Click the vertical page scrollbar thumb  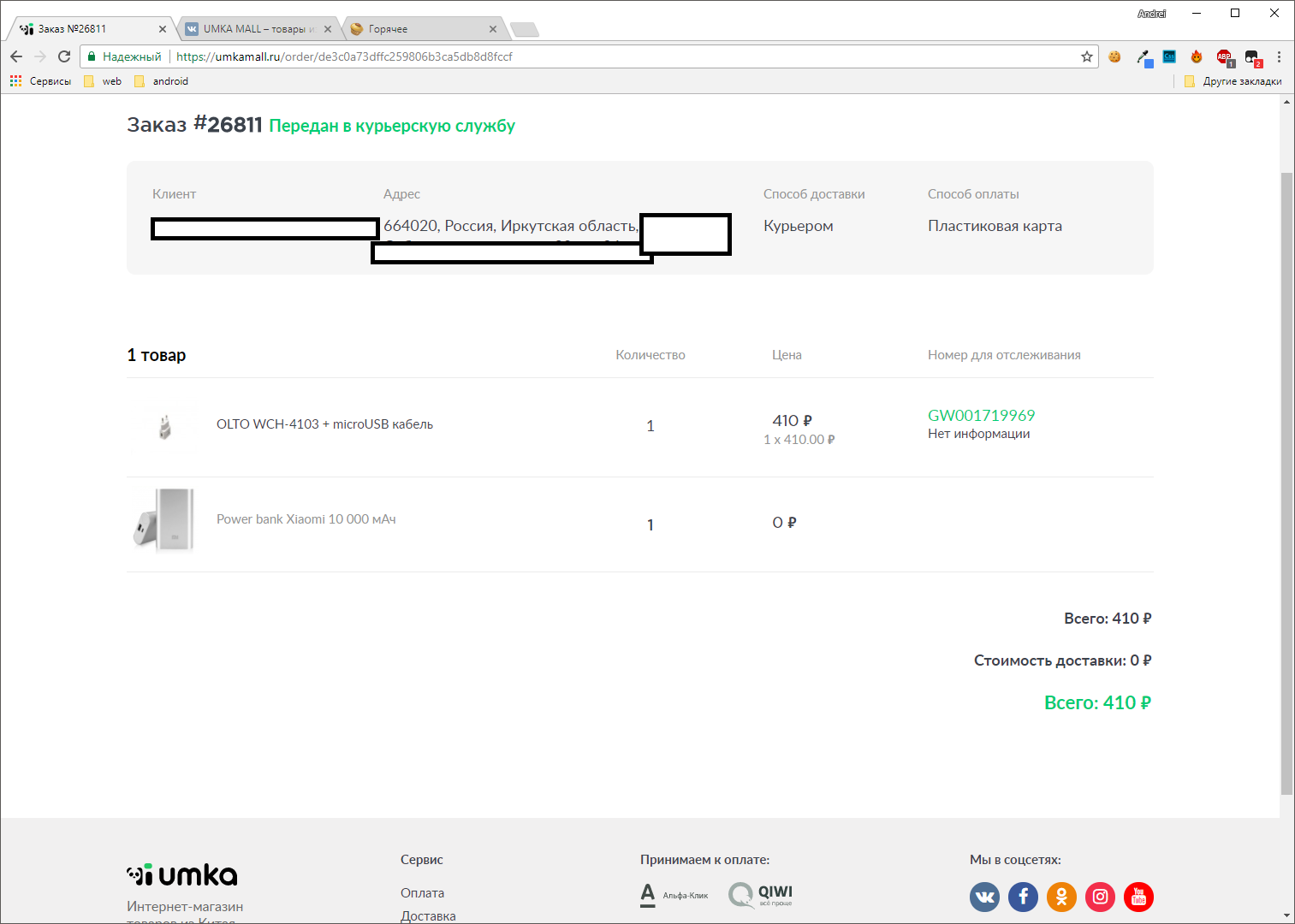coord(1286,483)
